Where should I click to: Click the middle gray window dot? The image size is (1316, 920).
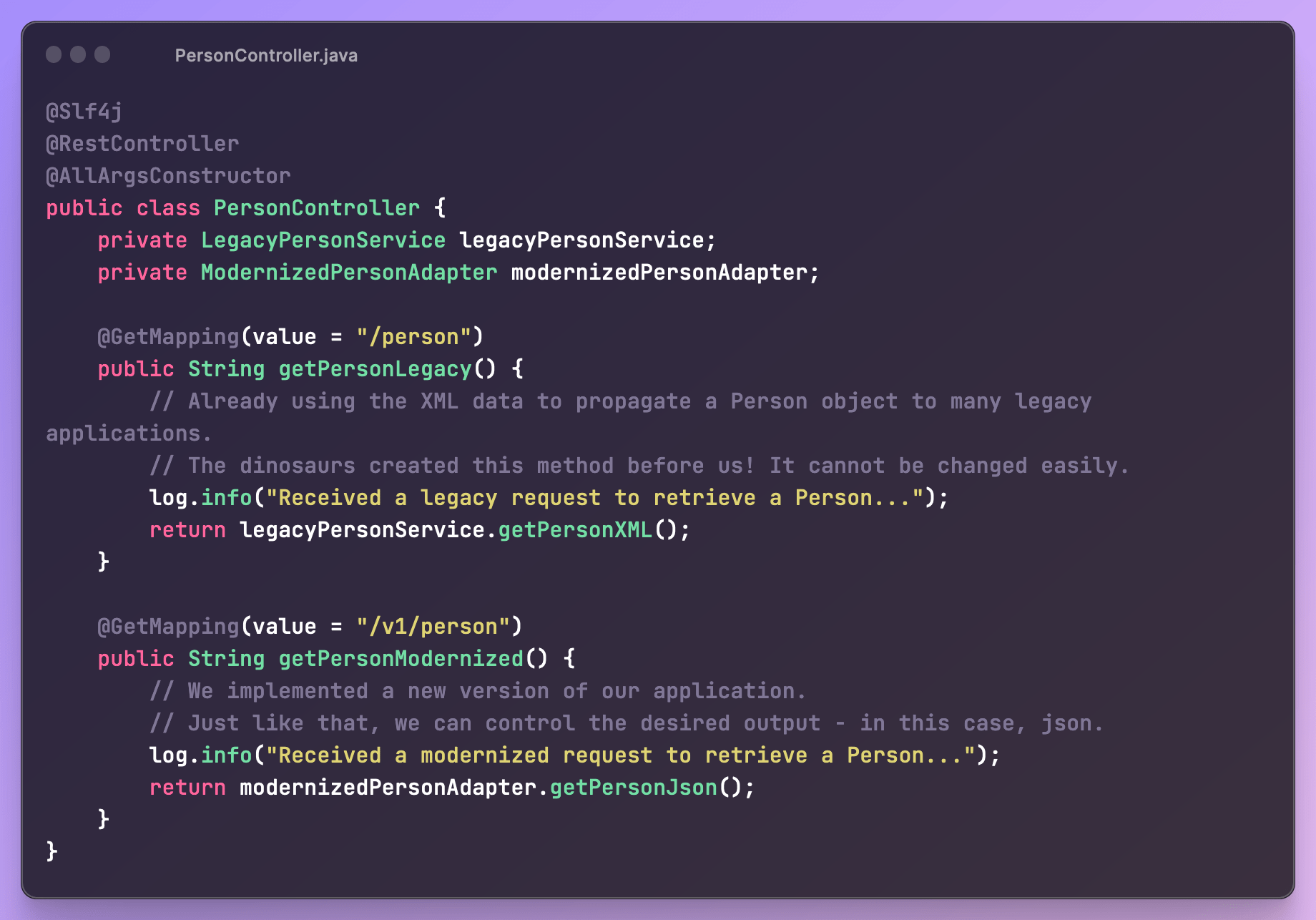click(x=78, y=54)
